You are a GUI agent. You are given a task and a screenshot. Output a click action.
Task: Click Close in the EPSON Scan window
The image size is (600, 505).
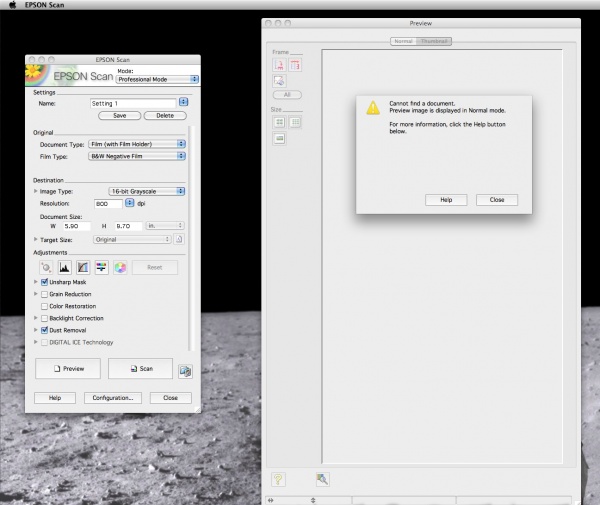(171, 398)
